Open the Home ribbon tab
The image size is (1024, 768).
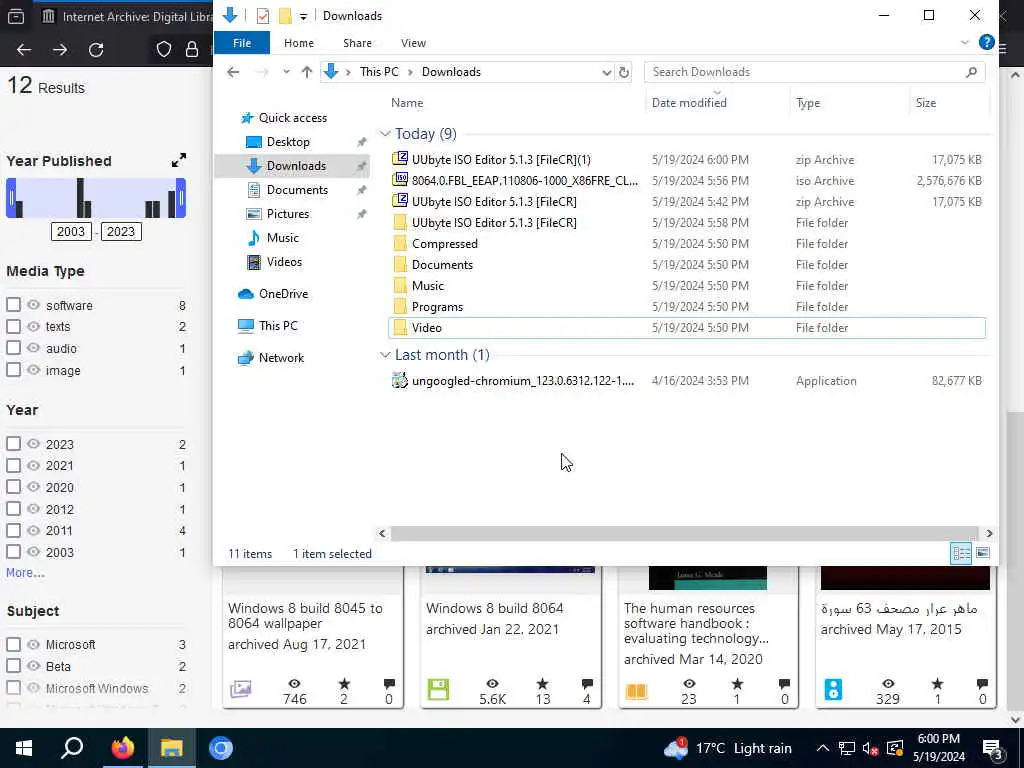pos(298,43)
